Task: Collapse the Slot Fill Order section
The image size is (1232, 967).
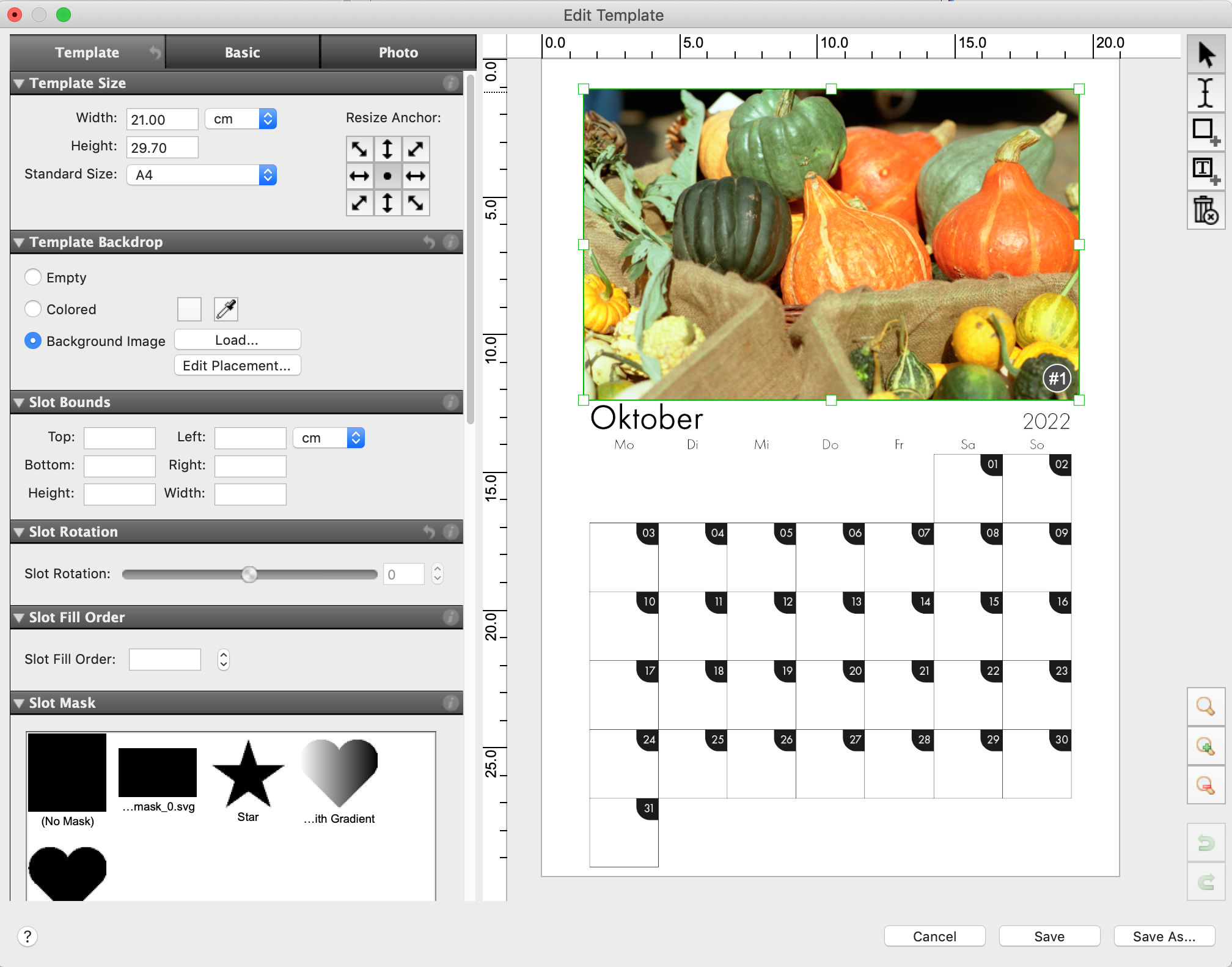Action: click(x=19, y=617)
